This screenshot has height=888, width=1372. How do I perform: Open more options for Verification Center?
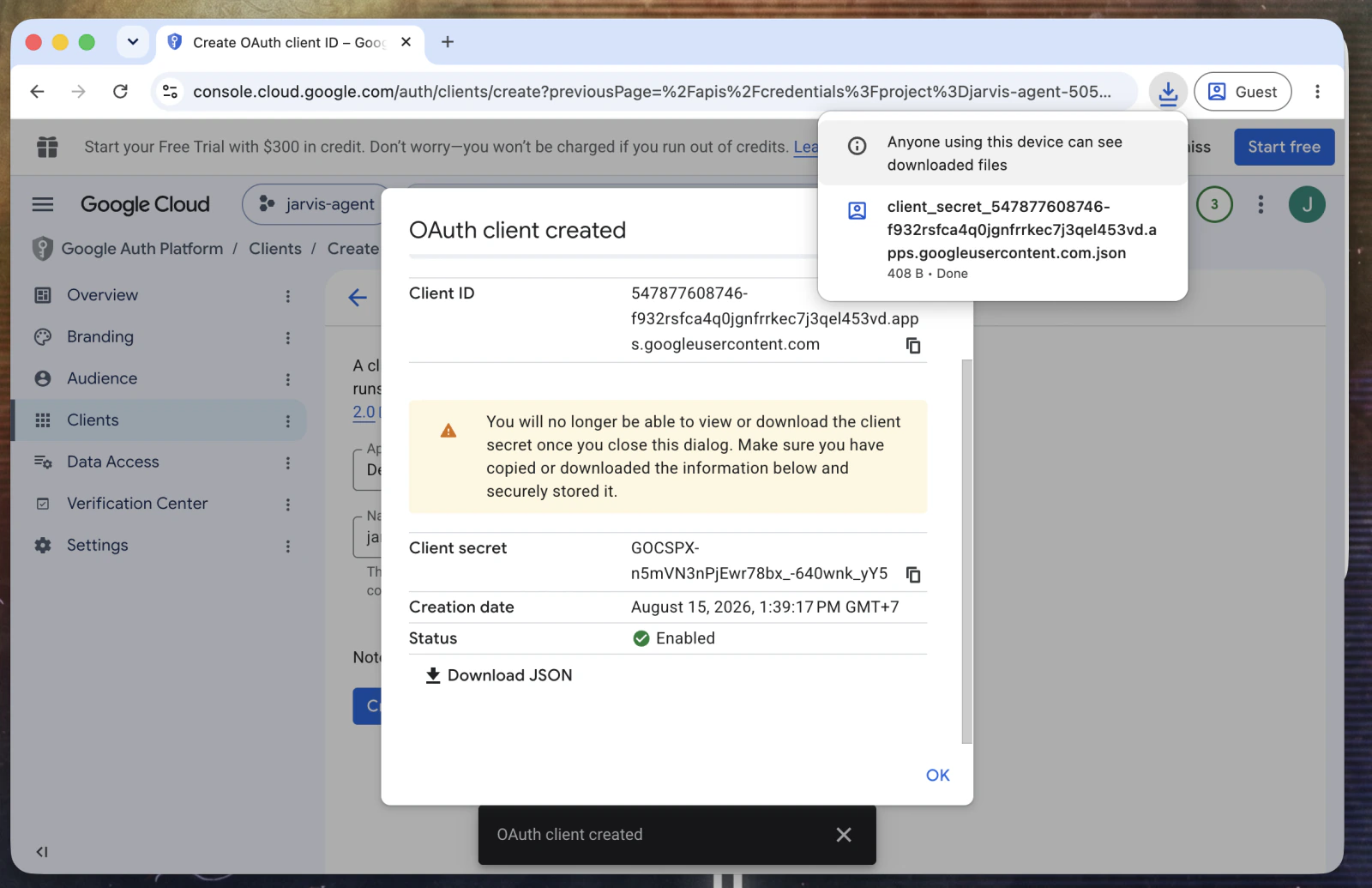[x=288, y=504]
